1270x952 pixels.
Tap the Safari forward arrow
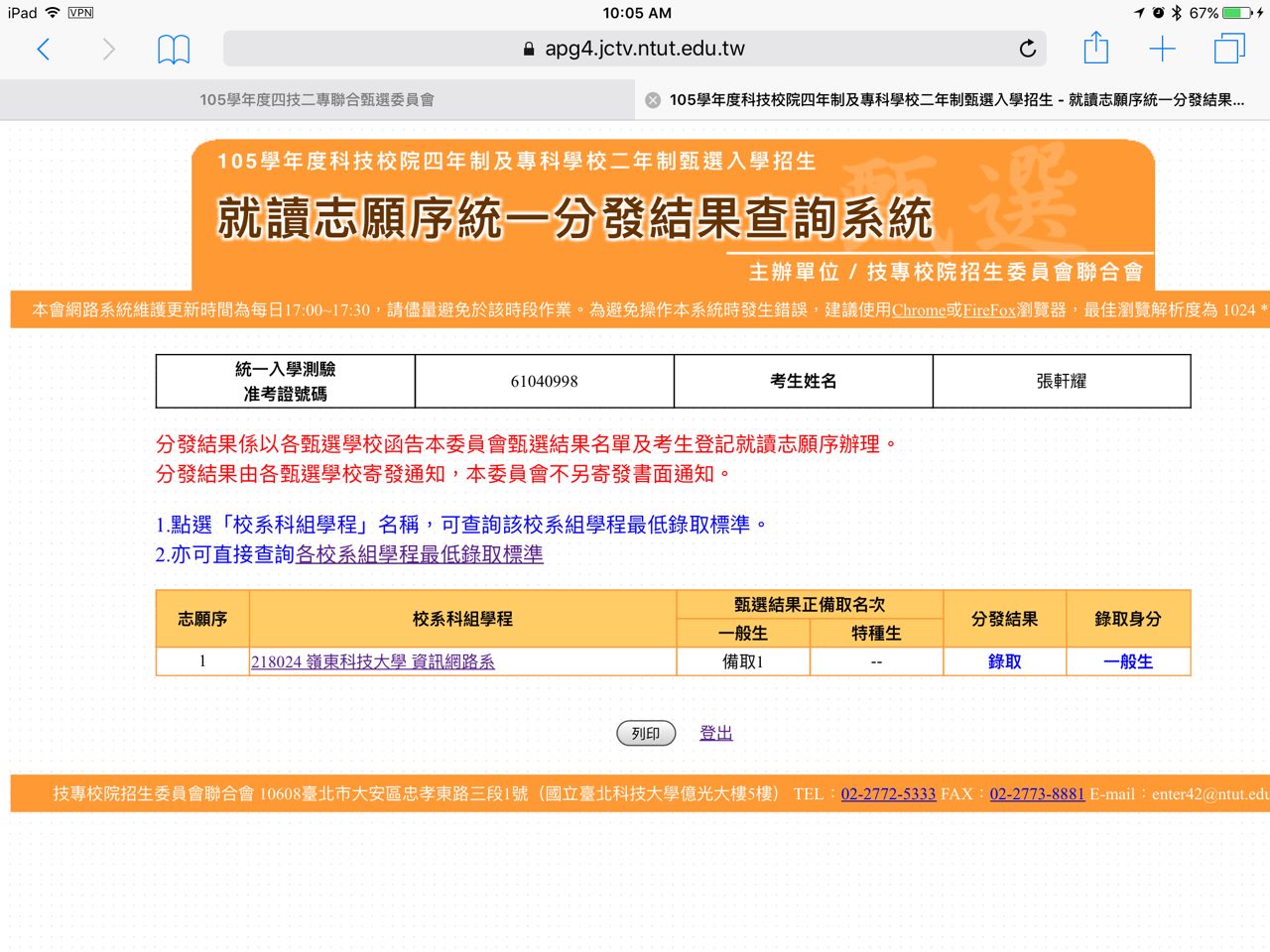[109, 49]
